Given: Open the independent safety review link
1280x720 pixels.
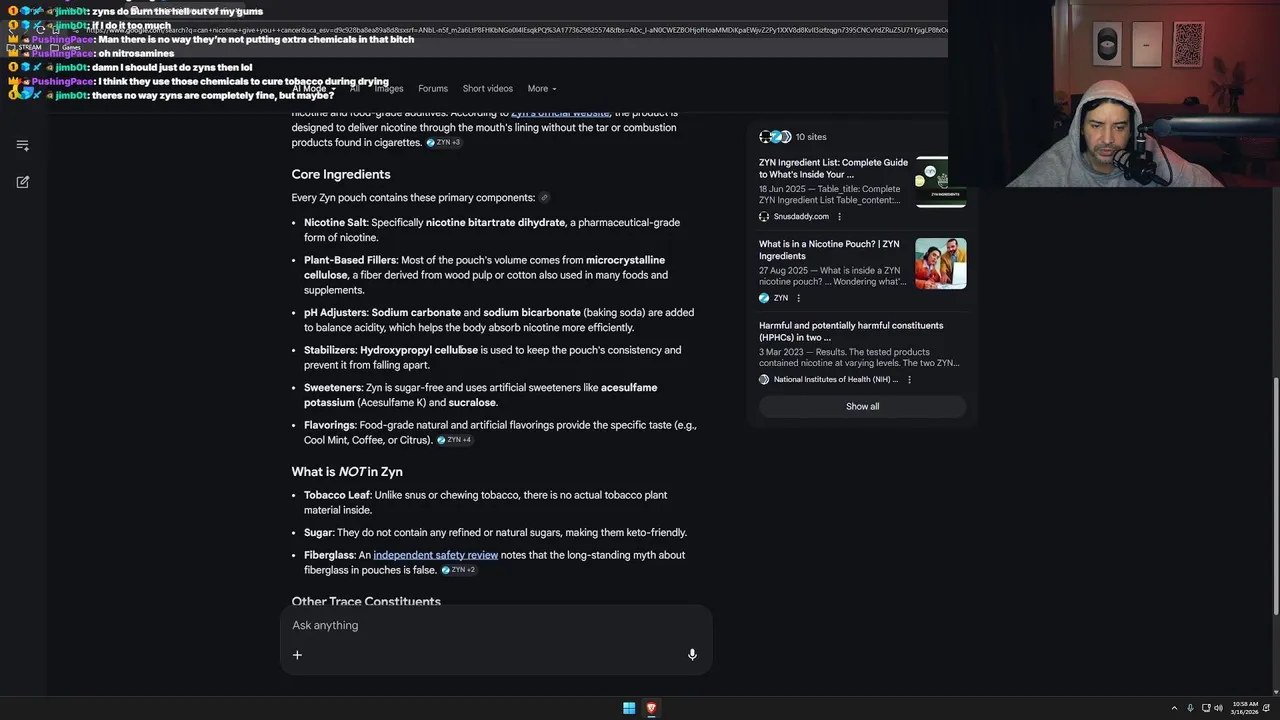Looking at the screenshot, I should 435,555.
